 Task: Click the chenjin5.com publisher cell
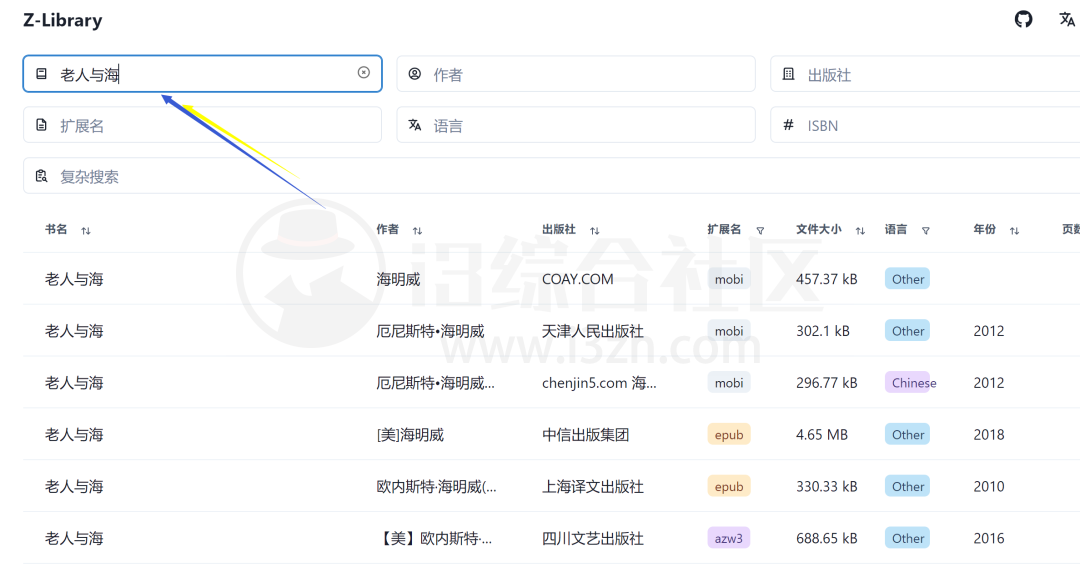(599, 382)
